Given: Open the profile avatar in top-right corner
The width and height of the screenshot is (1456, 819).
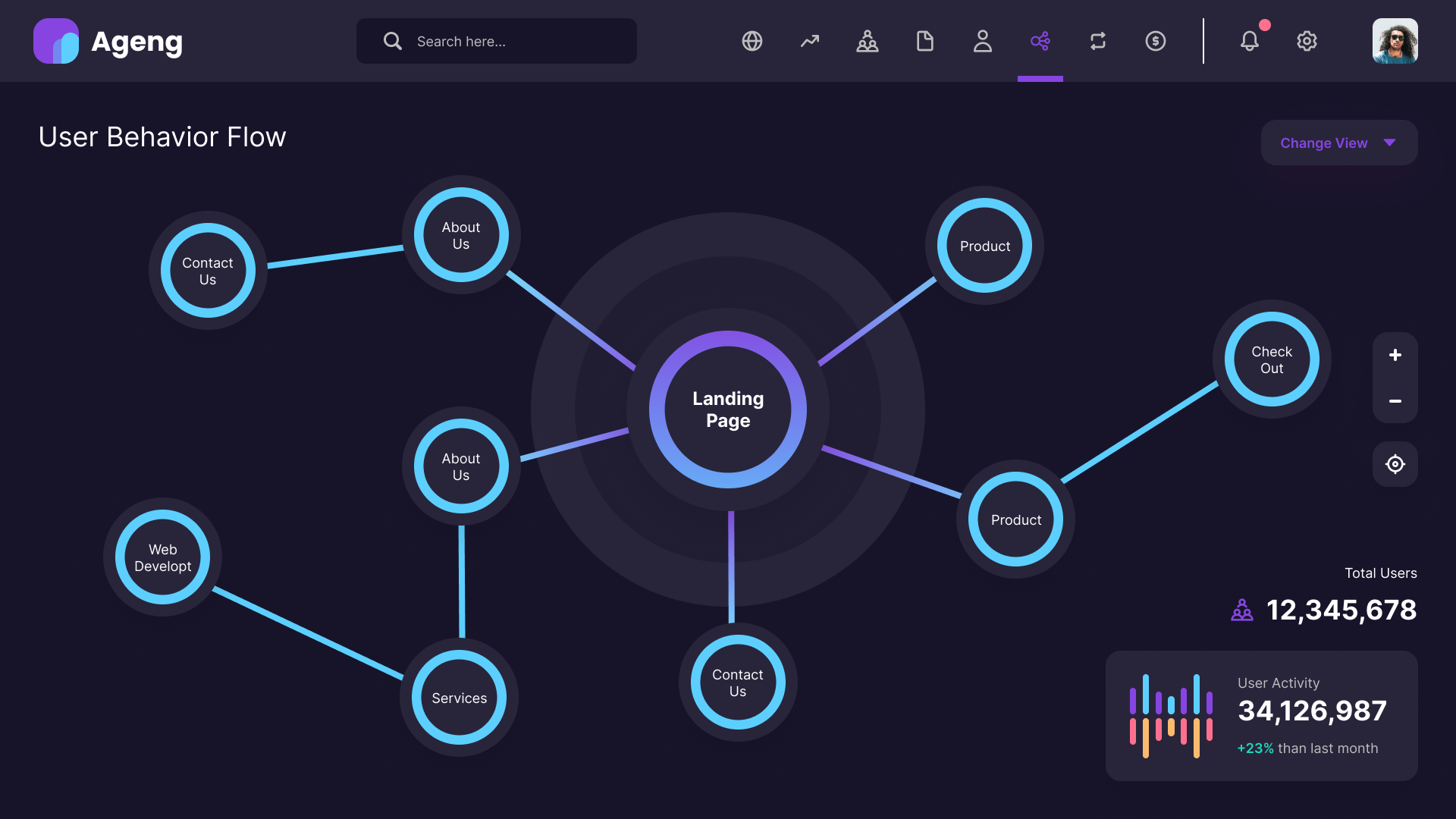Looking at the screenshot, I should pyautogui.click(x=1395, y=41).
